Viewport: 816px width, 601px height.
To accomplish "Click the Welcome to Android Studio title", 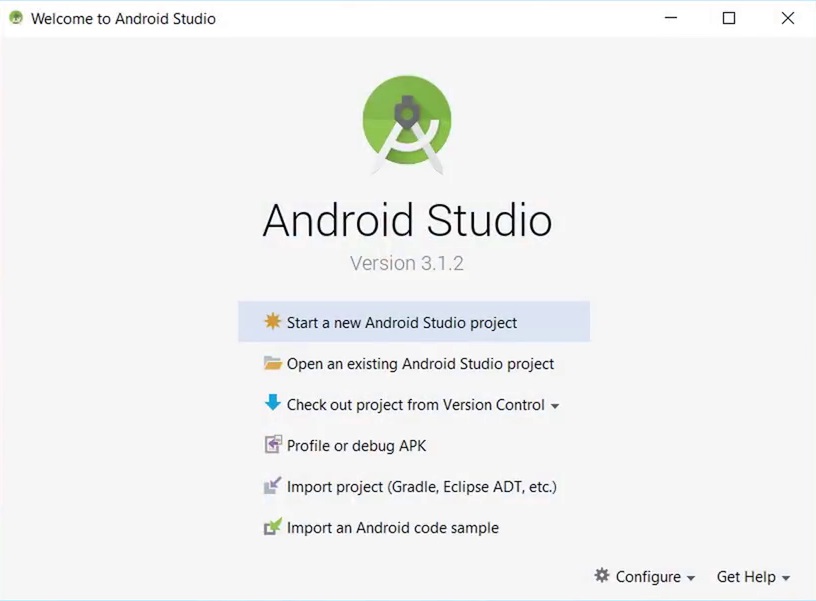I will click(x=123, y=19).
